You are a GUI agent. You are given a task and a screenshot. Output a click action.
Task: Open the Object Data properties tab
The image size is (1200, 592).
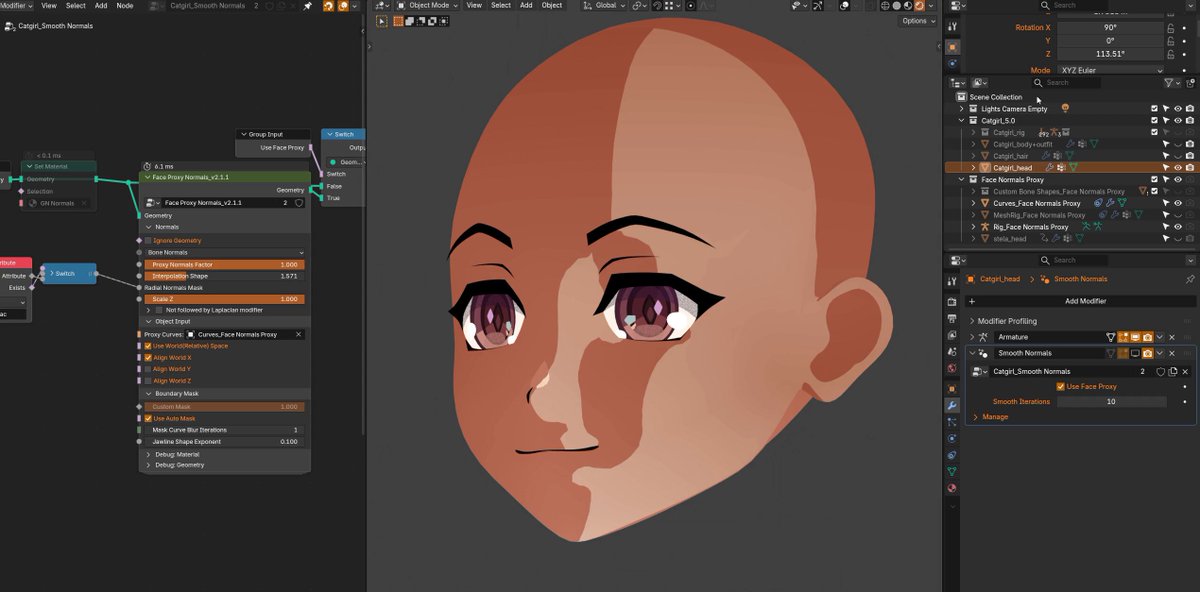952,470
